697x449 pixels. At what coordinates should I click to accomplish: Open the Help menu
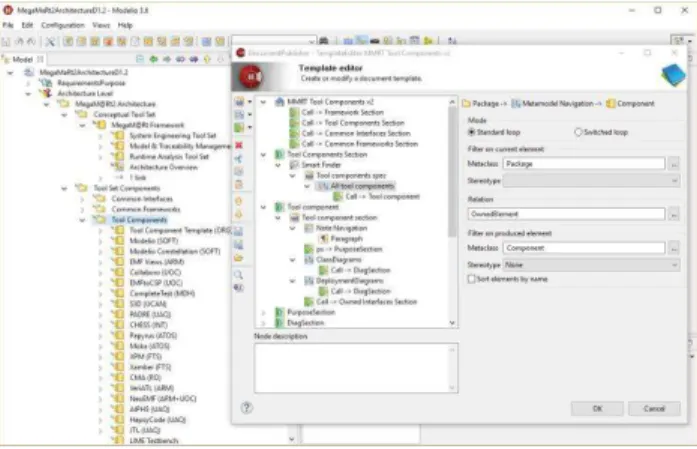point(125,25)
